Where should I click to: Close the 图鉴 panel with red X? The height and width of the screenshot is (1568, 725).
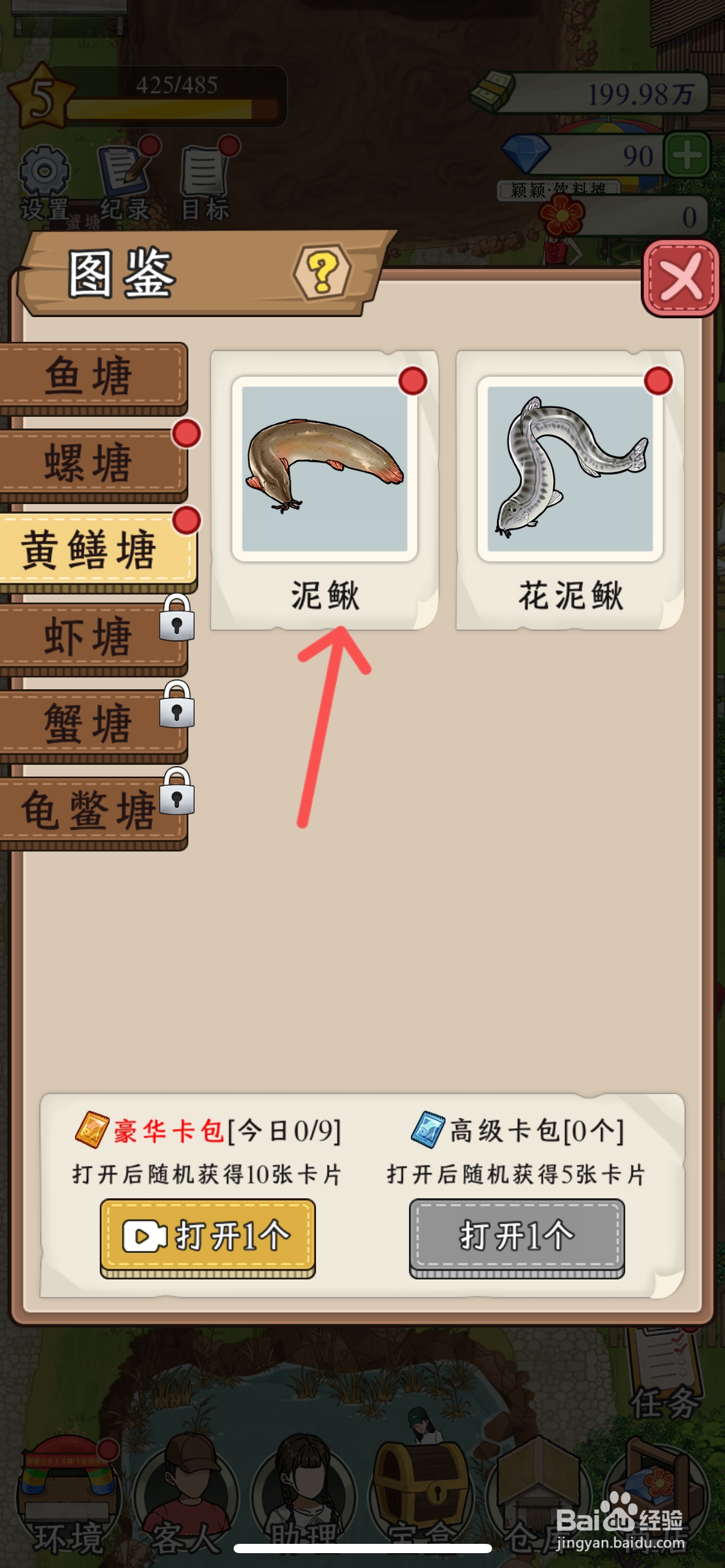680,278
